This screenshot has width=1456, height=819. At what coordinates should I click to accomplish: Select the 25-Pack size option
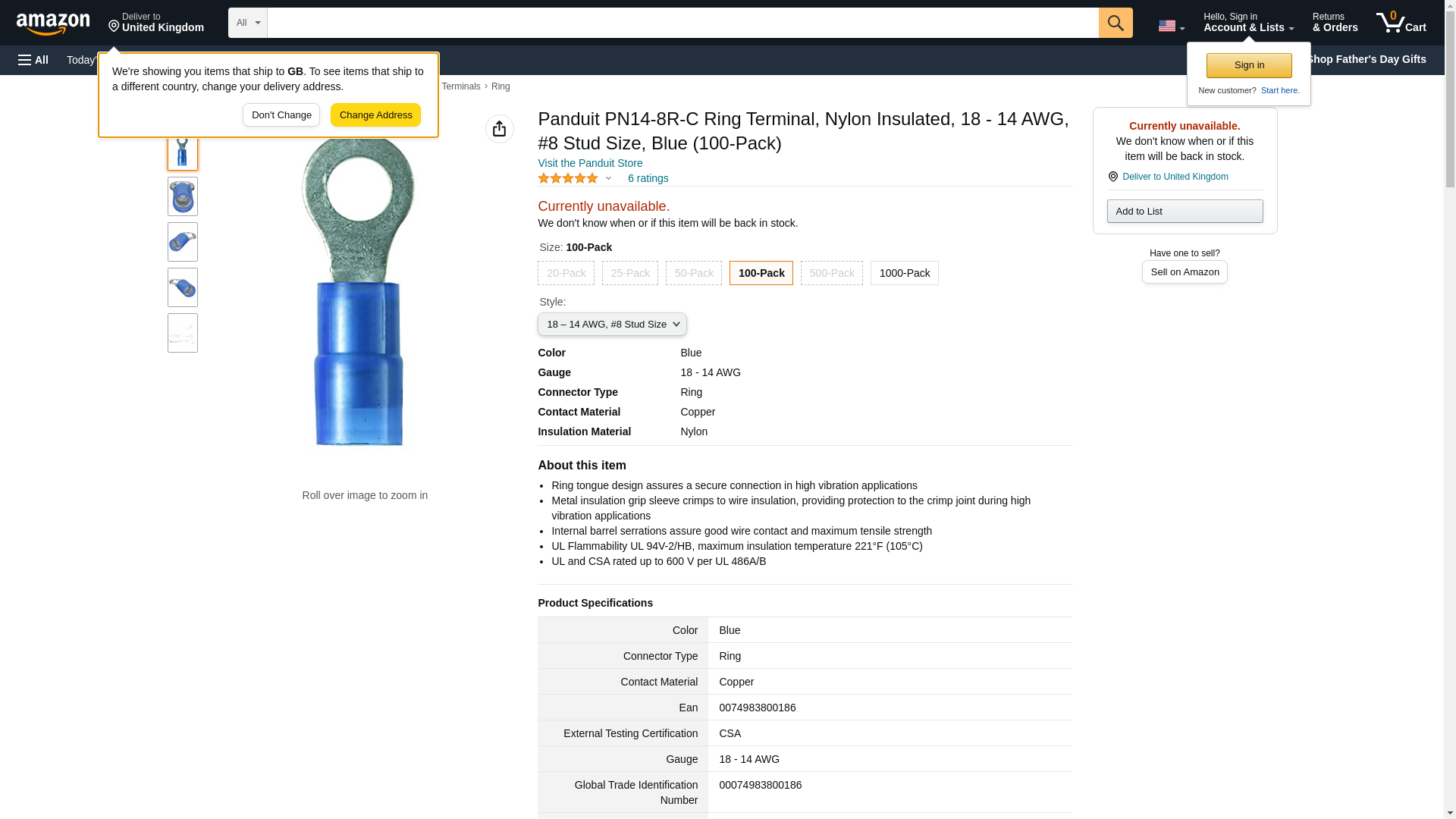point(629,273)
